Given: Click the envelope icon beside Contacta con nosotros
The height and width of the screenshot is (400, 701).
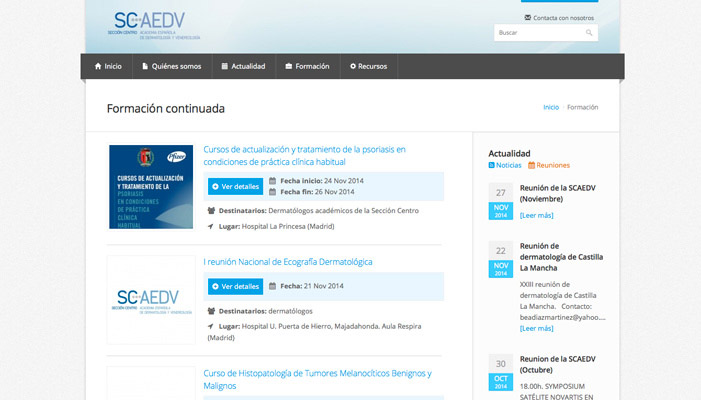Looking at the screenshot, I should coord(528,18).
